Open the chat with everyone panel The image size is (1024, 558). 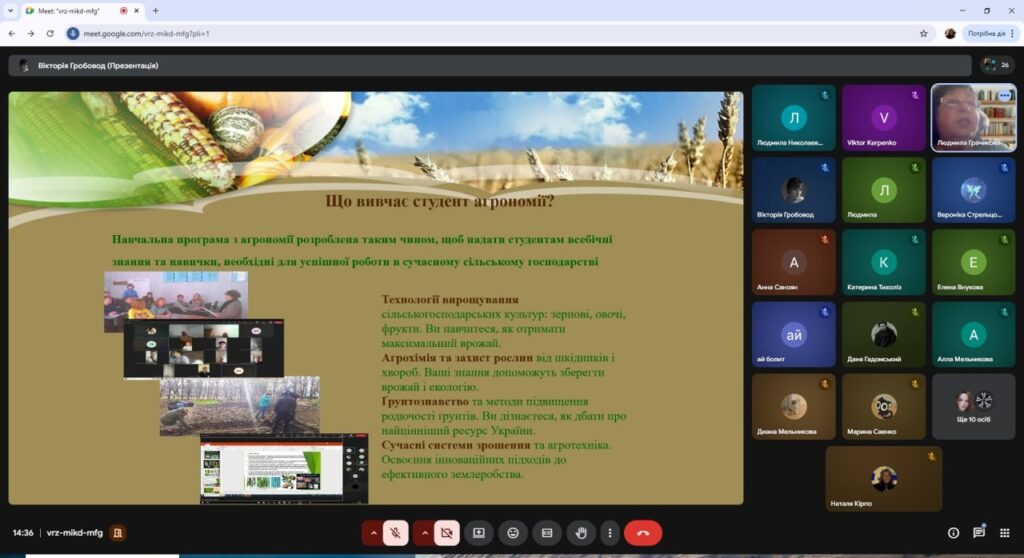pyautogui.click(x=979, y=533)
